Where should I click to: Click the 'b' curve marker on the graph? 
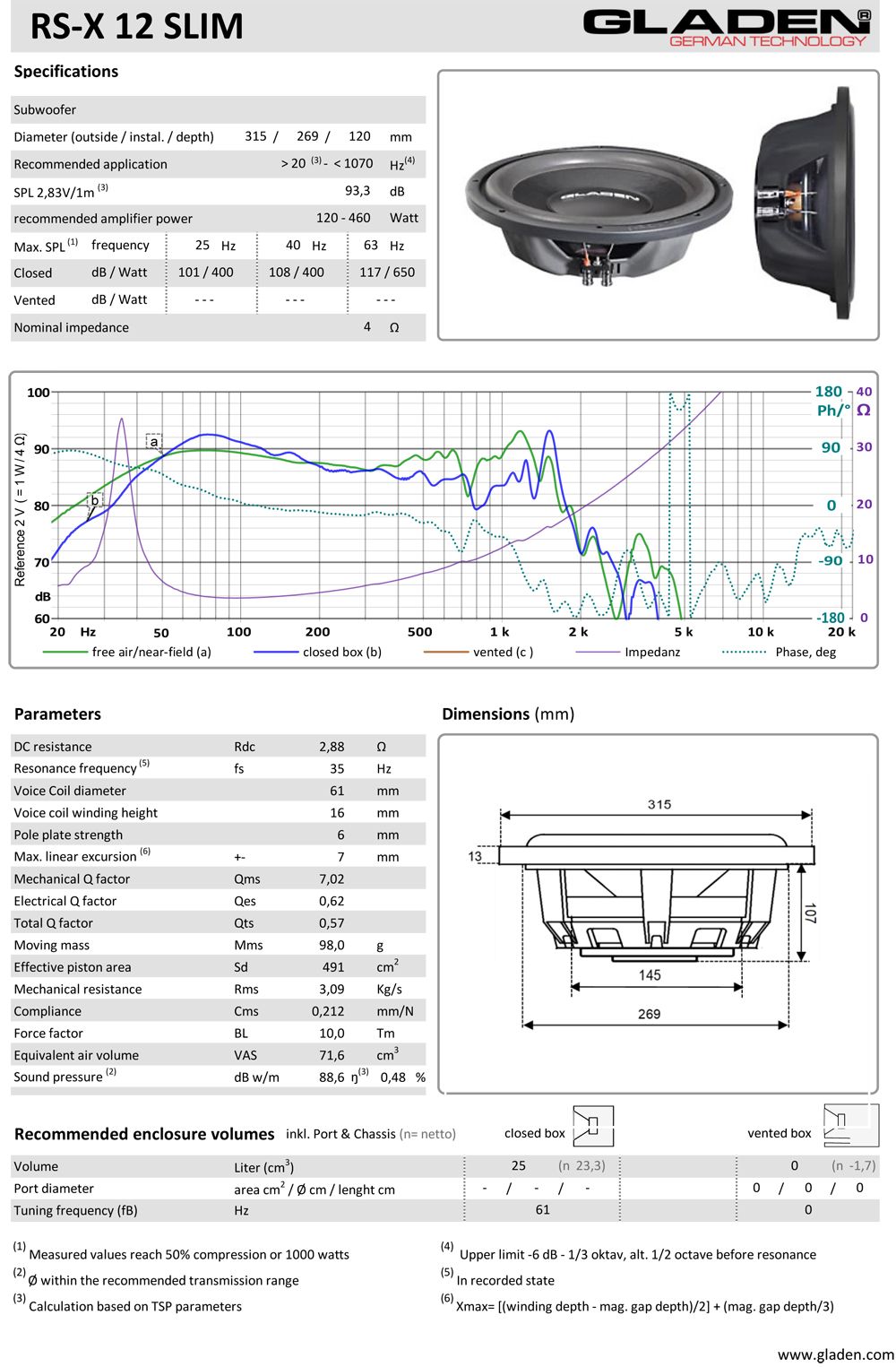(95, 500)
